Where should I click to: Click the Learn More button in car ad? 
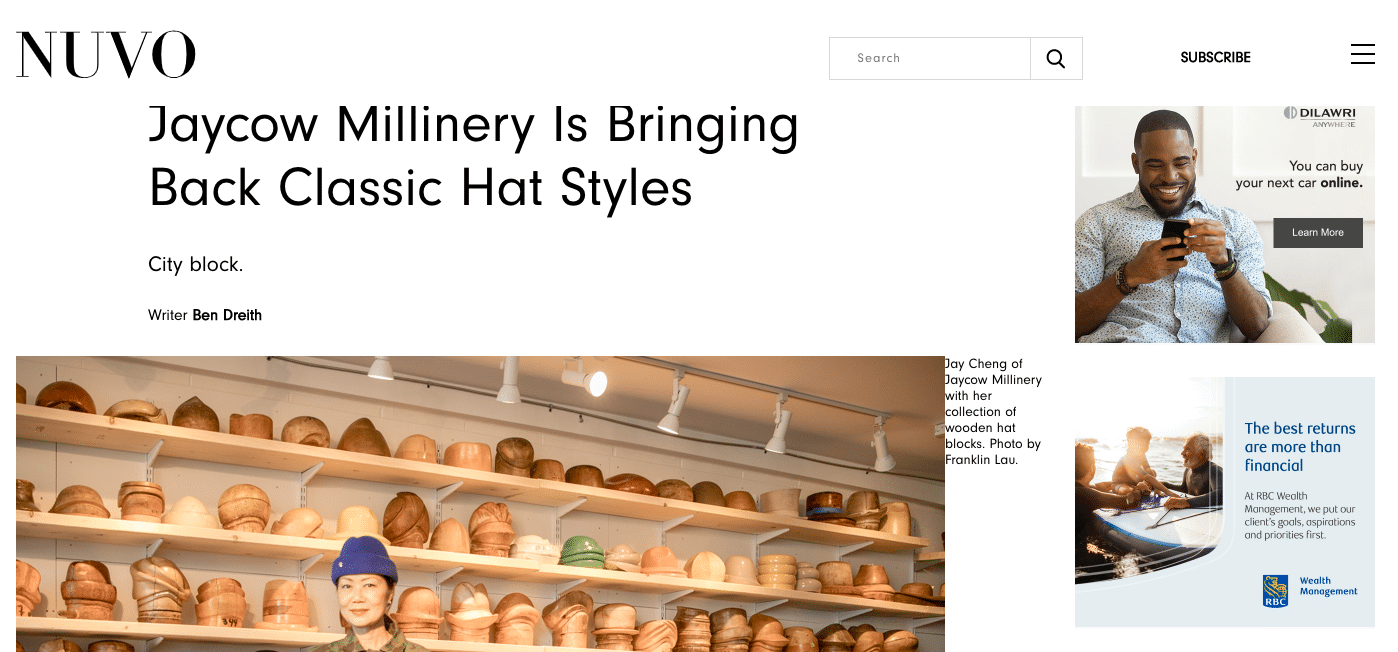(x=1318, y=233)
